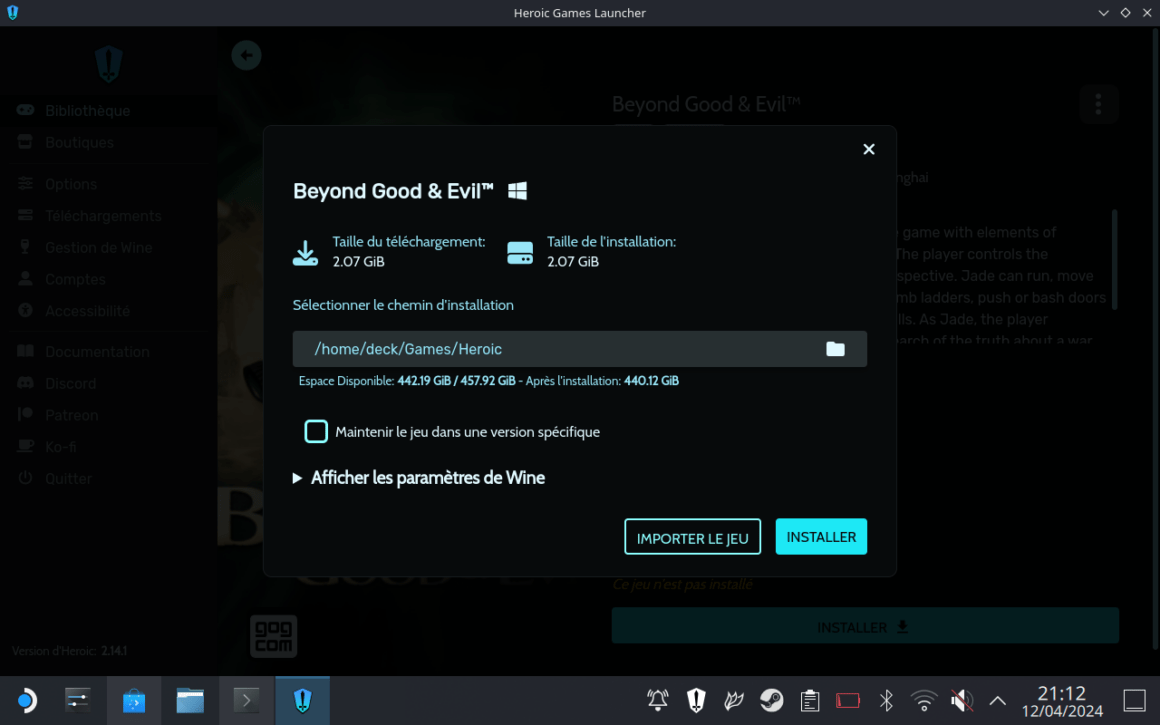
Task: Open Konsole terminal from the taskbar
Action: click(x=246, y=700)
